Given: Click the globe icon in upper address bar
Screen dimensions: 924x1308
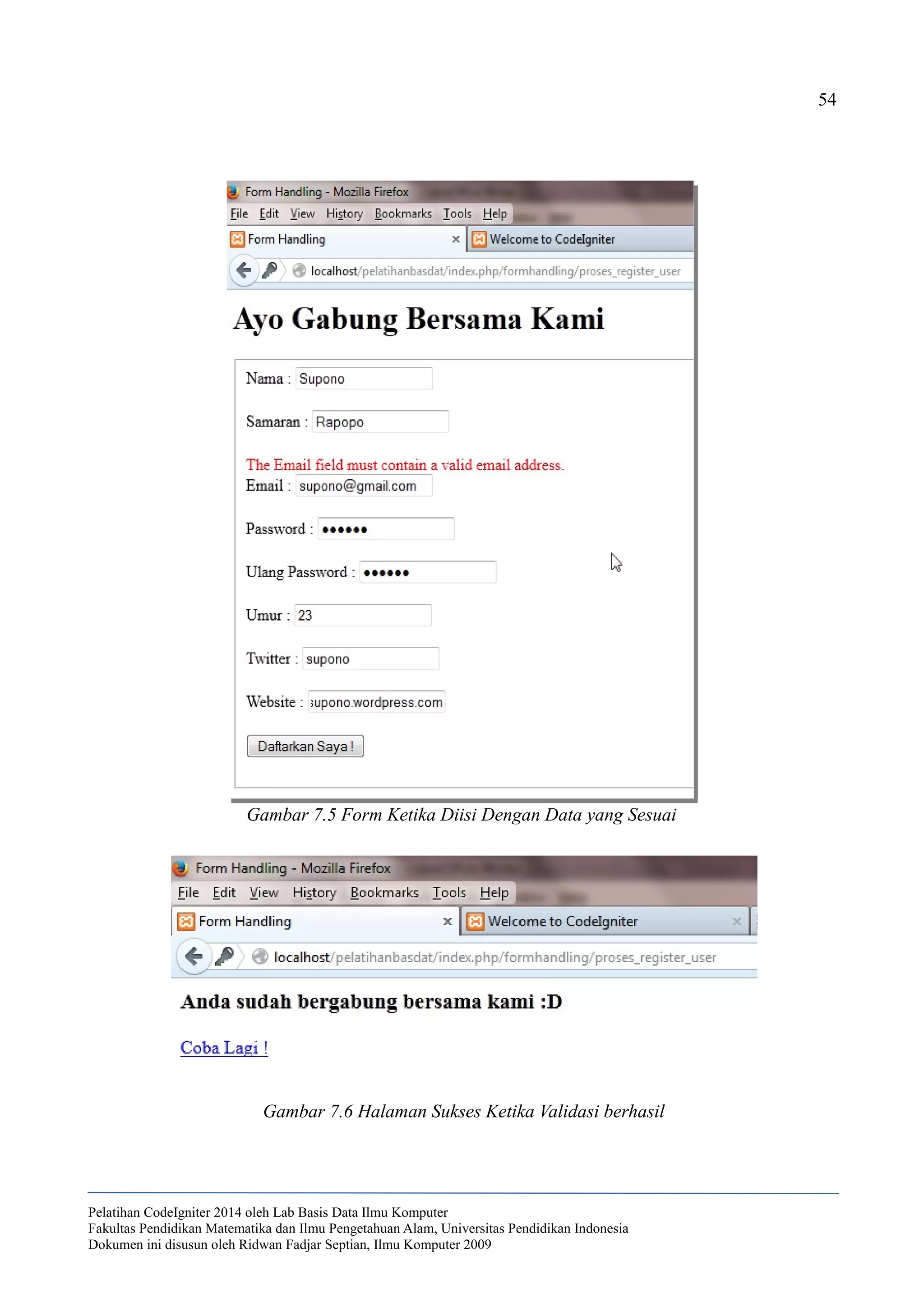Looking at the screenshot, I should (299, 271).
